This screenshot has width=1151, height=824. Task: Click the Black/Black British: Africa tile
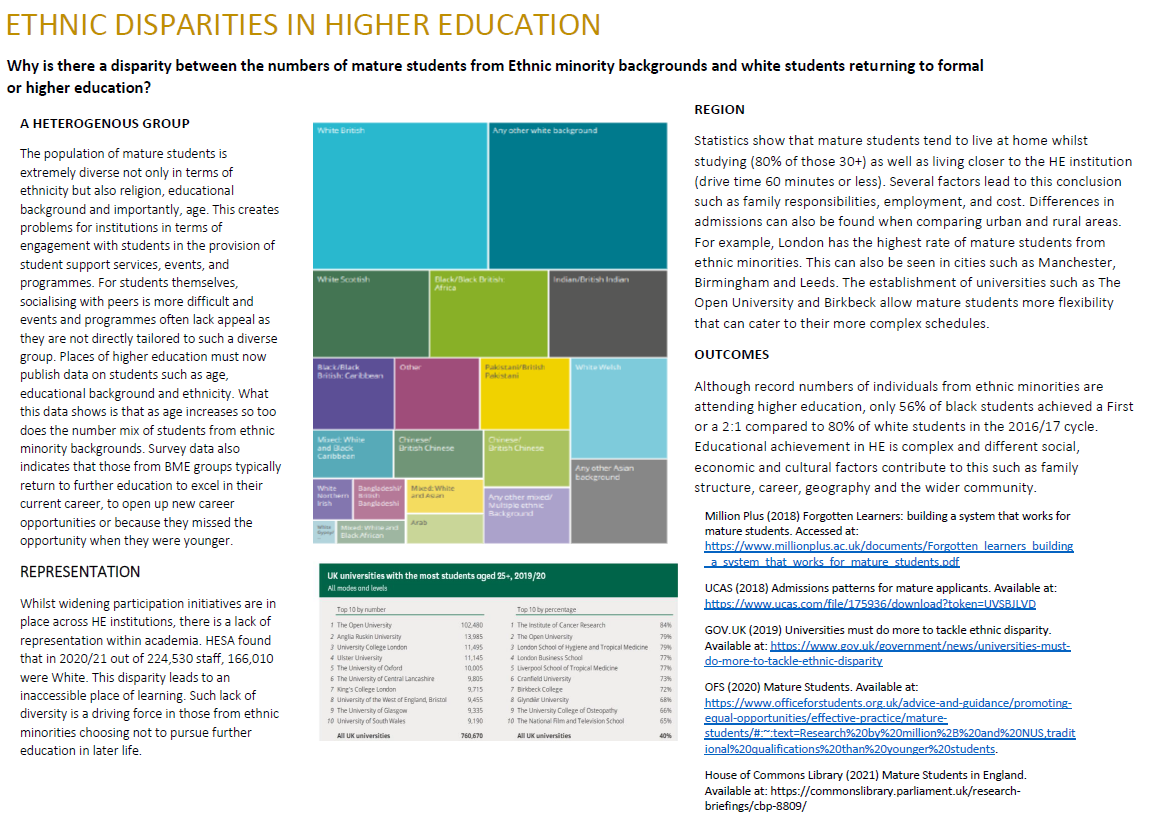tap(488, 313)
